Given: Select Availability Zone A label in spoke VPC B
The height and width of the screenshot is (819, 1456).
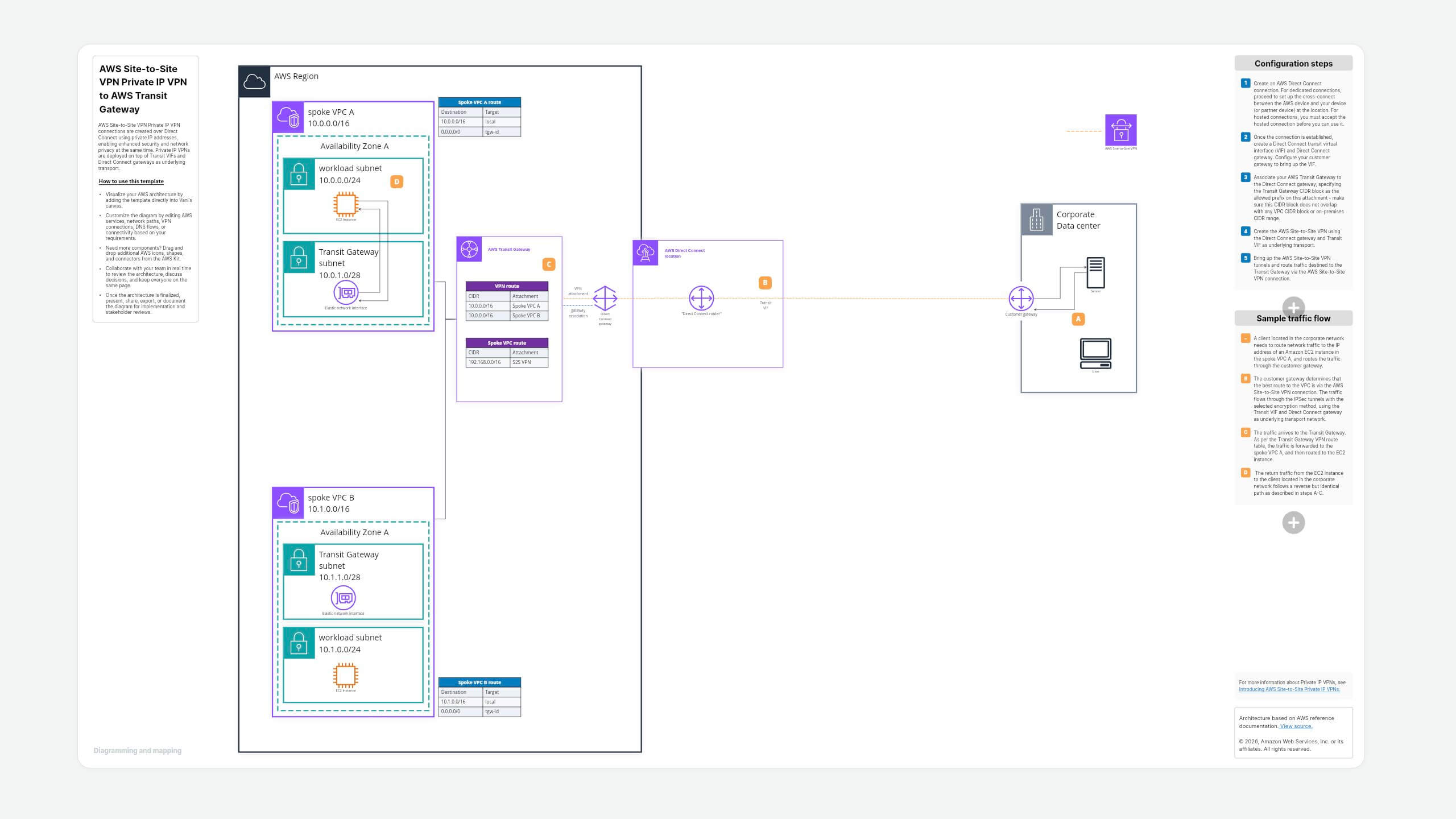Looking at the screenshot, I should click(x=354, y=532).
